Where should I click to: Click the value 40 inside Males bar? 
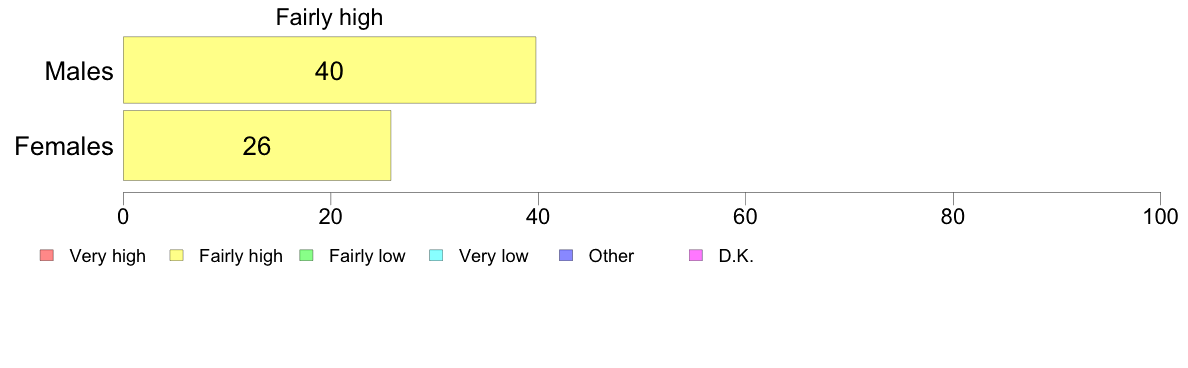[x=329, y=71]
